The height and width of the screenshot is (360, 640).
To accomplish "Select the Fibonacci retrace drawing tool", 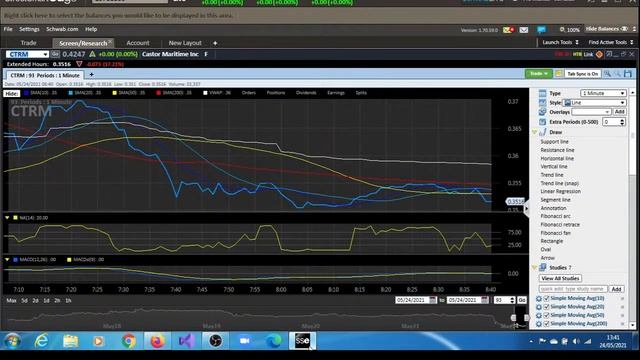I will (560, 224).
